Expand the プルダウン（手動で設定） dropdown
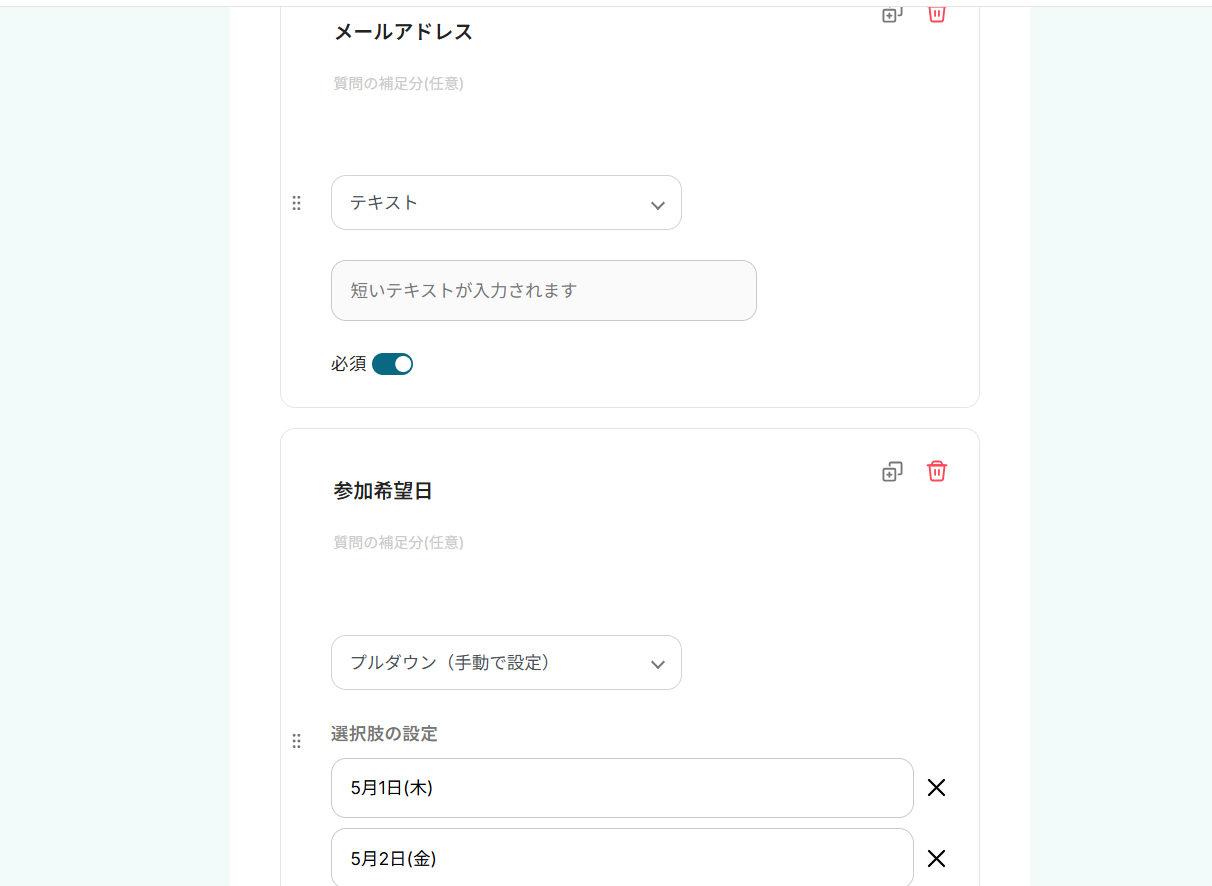The height and width of the screenshot is (886, 1212). coord(506,663)
